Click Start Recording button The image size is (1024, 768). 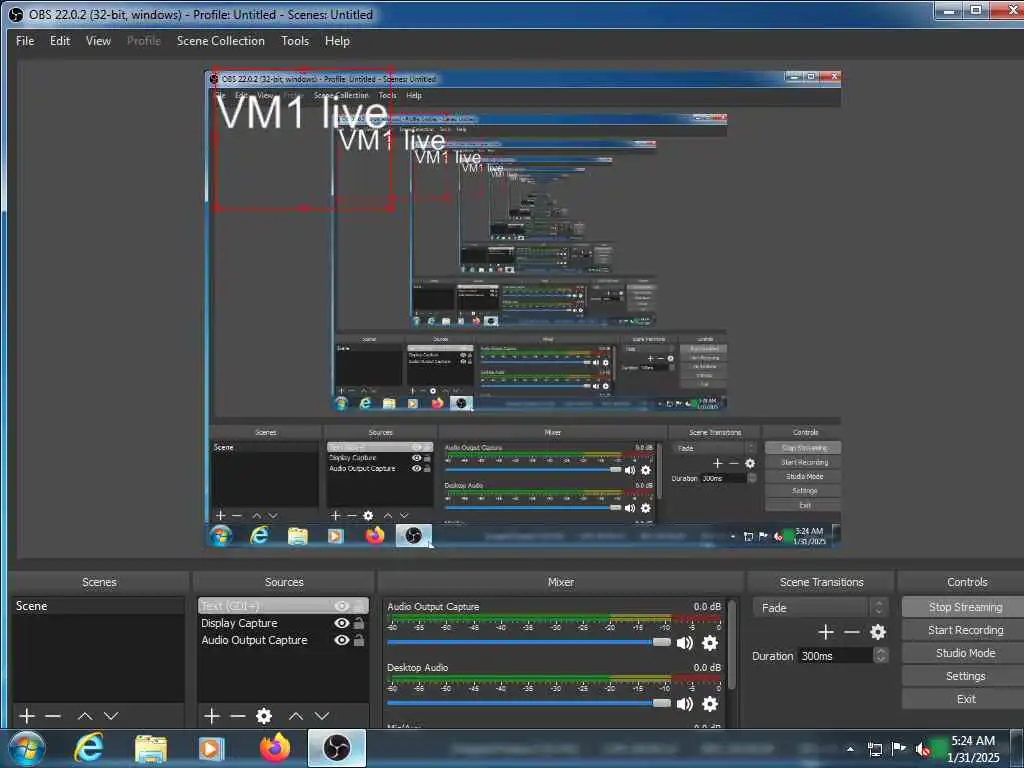[x=965, y=630]
